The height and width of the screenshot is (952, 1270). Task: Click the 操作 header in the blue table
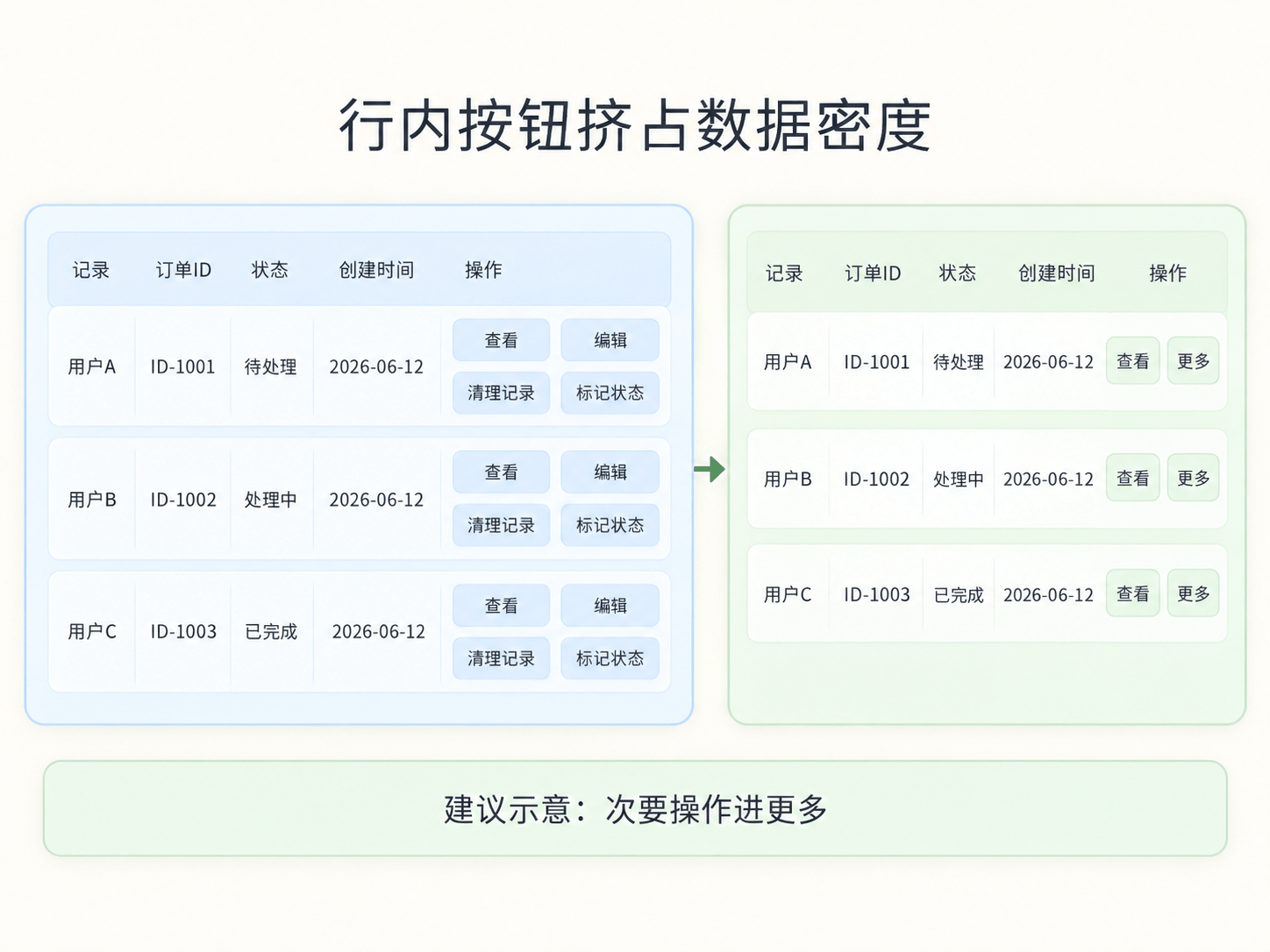(483, 270)
